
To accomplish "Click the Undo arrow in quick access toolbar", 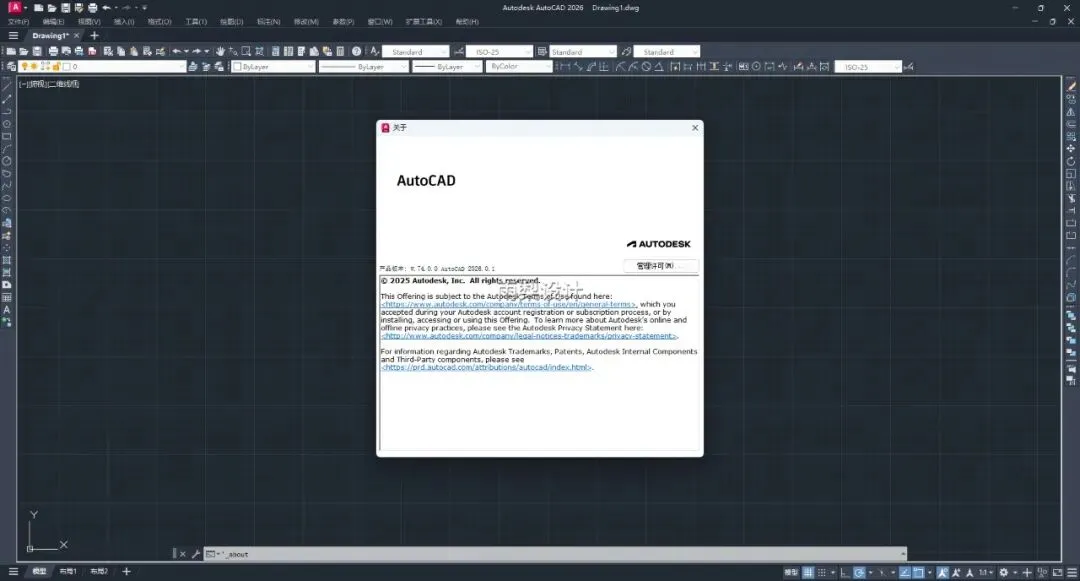I will click(106, 8).
